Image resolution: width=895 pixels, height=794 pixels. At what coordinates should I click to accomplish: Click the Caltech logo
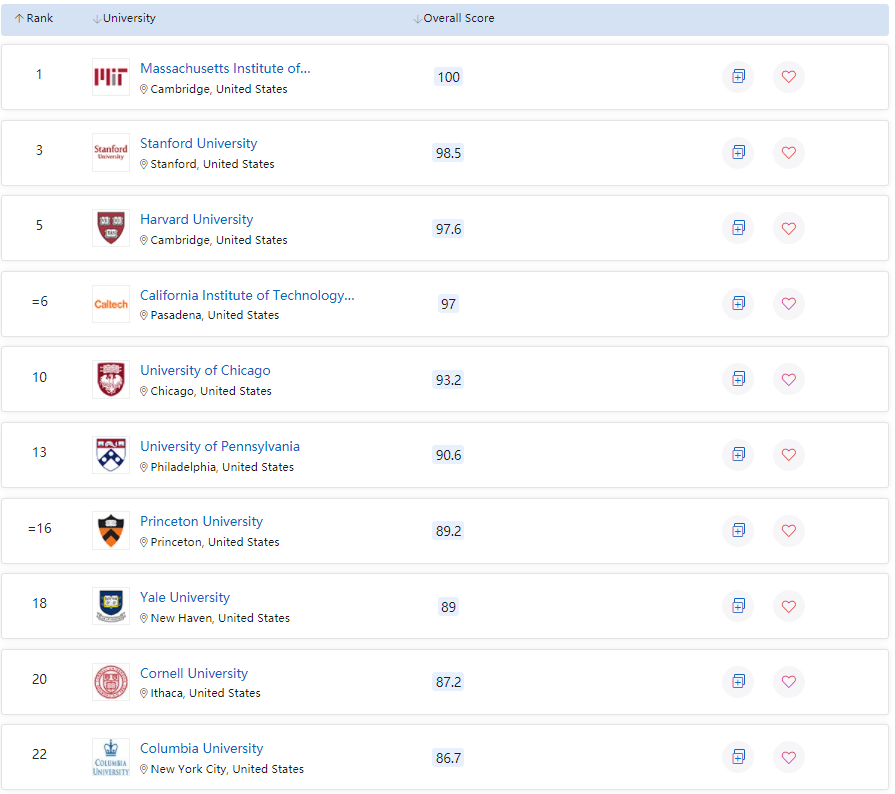coord(111,304)
